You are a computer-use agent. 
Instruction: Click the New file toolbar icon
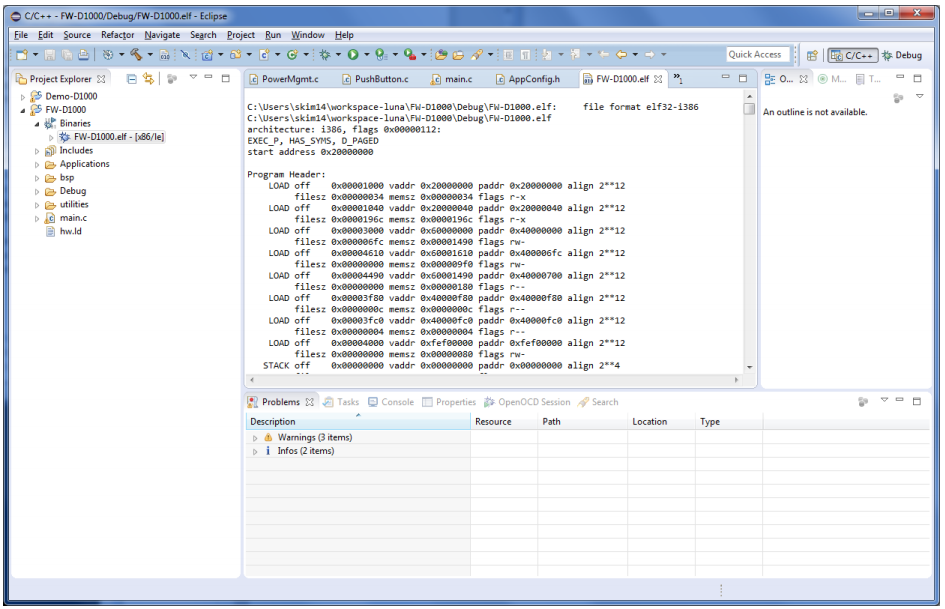pos(22,55)
